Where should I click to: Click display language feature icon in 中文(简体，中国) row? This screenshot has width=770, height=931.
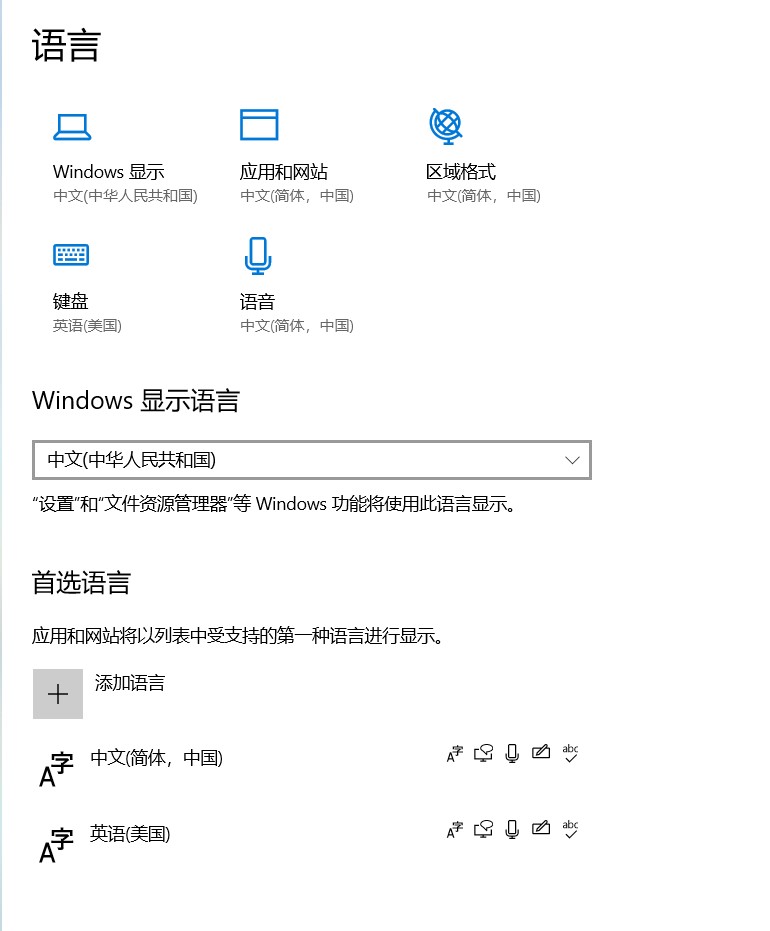click(x=455, y=753)
